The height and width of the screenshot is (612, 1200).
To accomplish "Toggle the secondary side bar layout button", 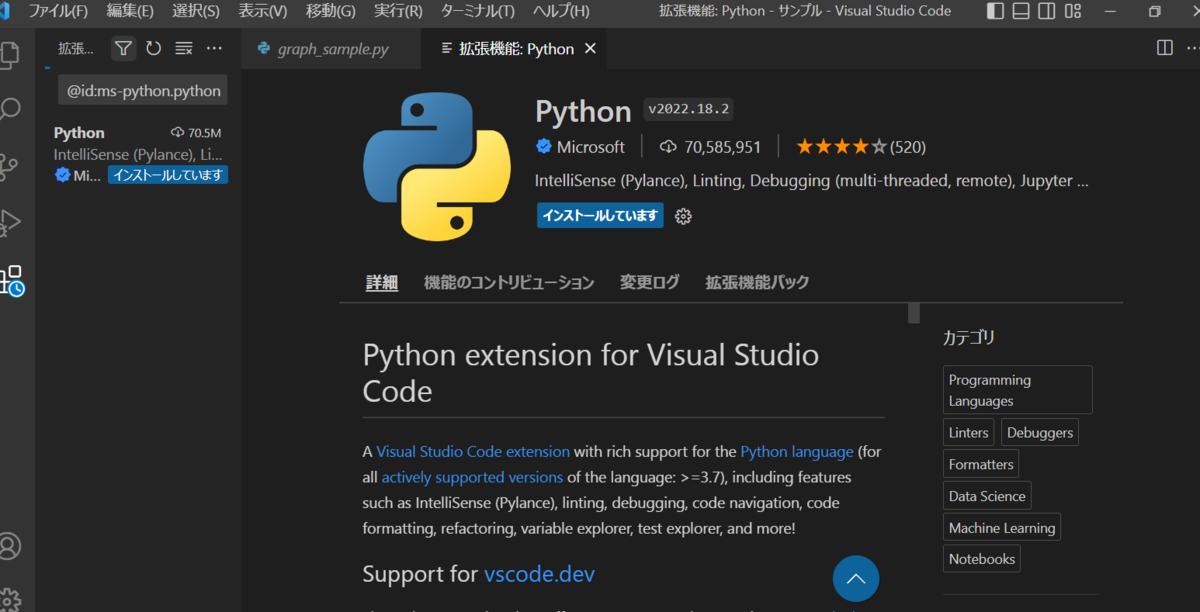I will click(1046, 11).
